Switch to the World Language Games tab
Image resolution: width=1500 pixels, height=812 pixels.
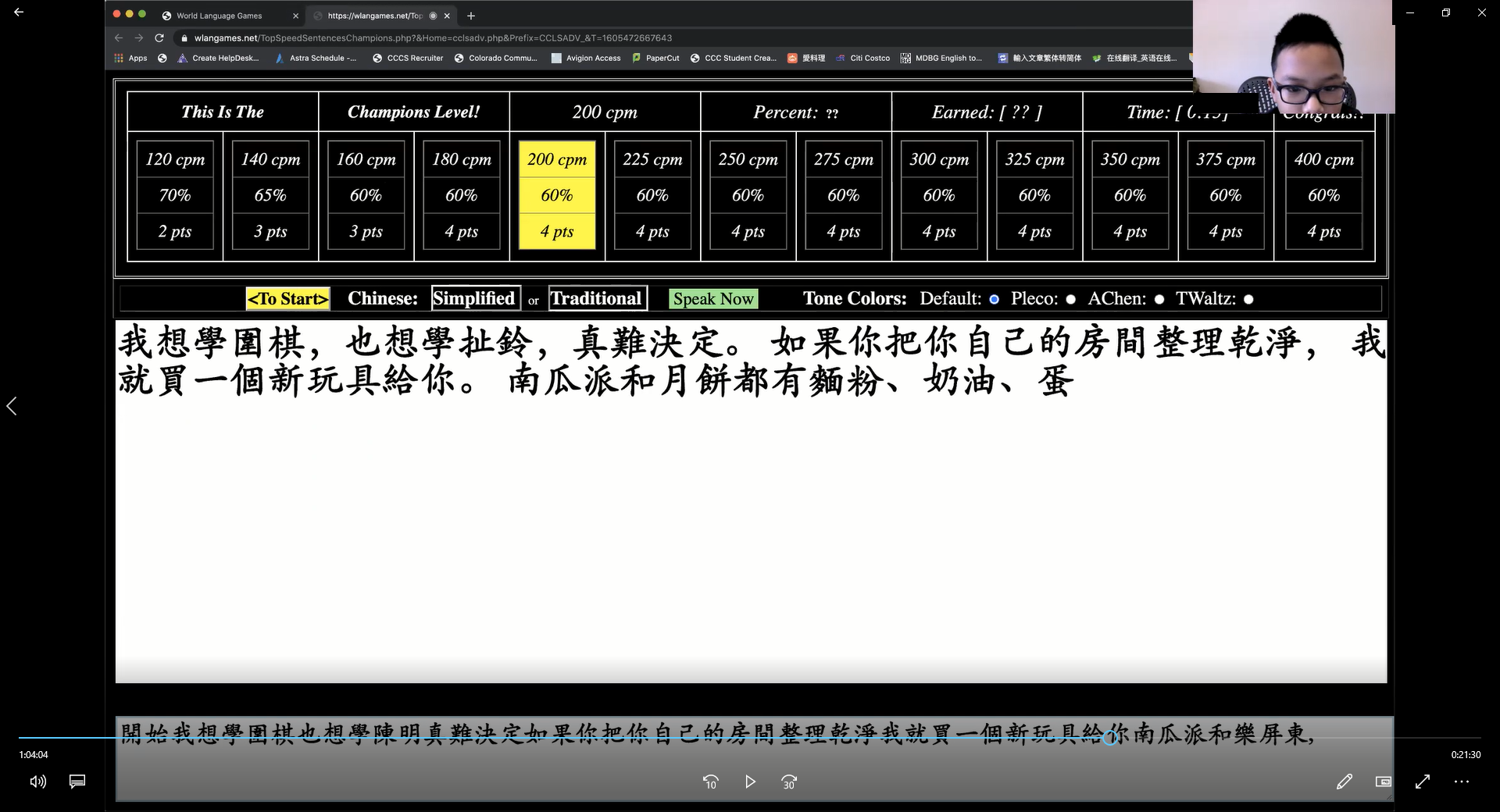point(219,16)
